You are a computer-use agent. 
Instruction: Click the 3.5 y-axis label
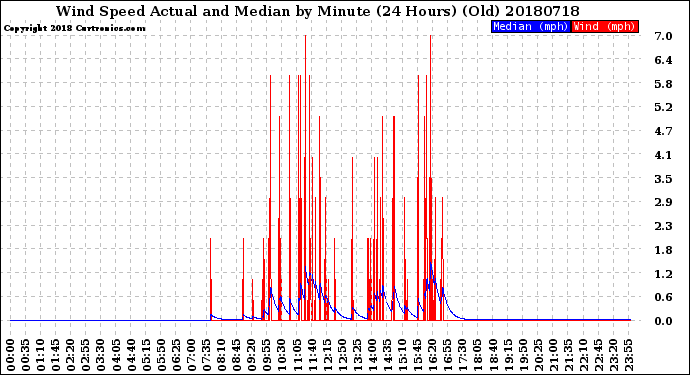click(663, 179)
